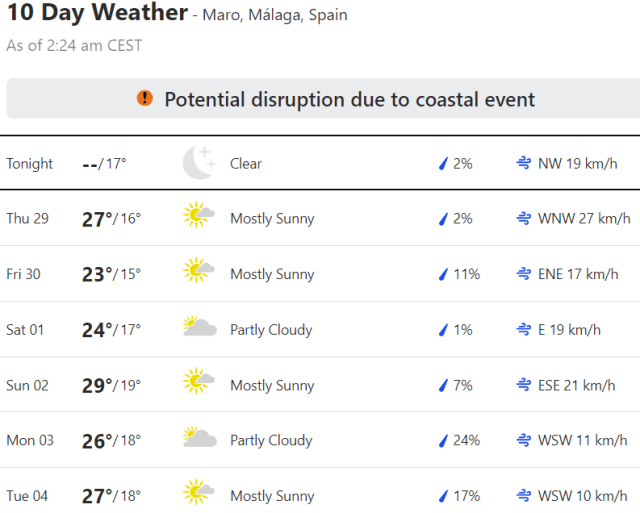
Task: Click the orange coastal event alert icon
Action: [146, 98]
